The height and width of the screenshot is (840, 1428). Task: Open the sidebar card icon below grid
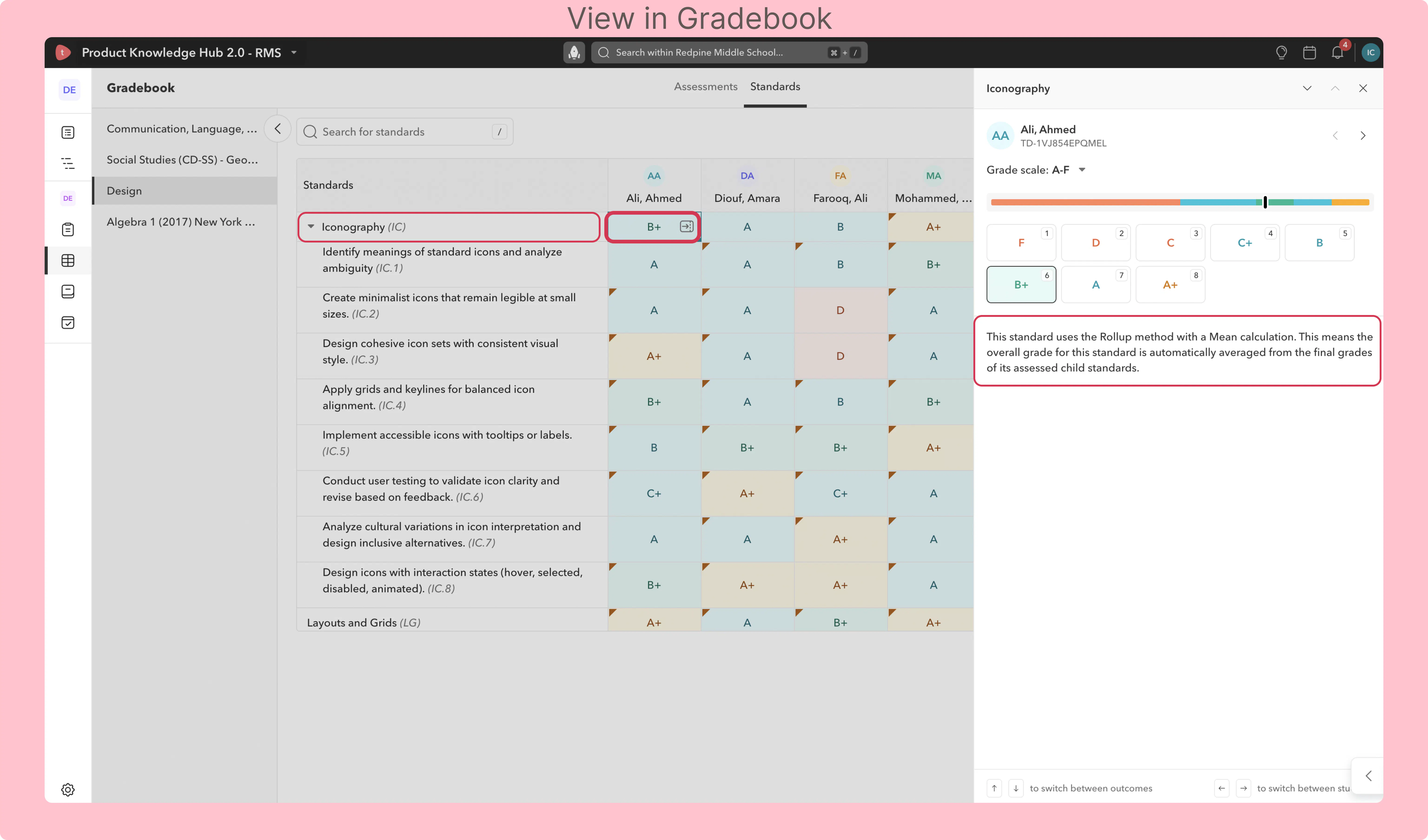(x=68, y=292)
